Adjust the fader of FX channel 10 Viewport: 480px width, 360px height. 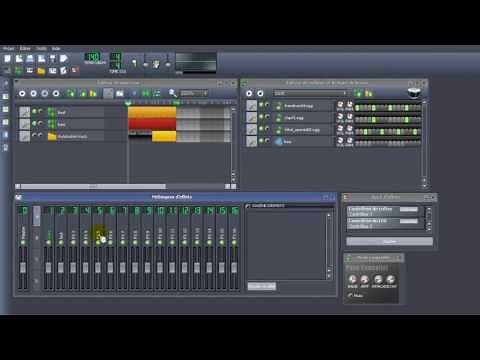160,267
